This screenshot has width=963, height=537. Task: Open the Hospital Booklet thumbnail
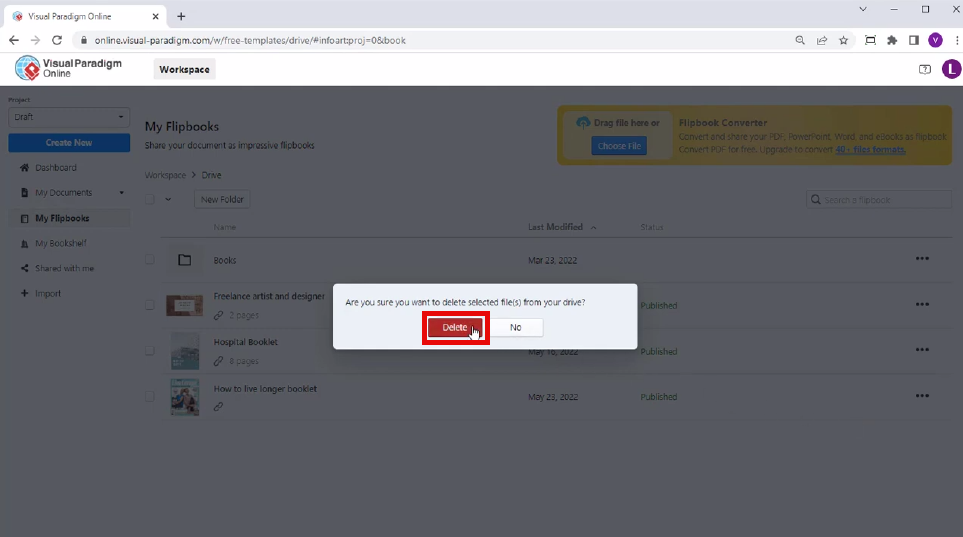click(185, 351)
